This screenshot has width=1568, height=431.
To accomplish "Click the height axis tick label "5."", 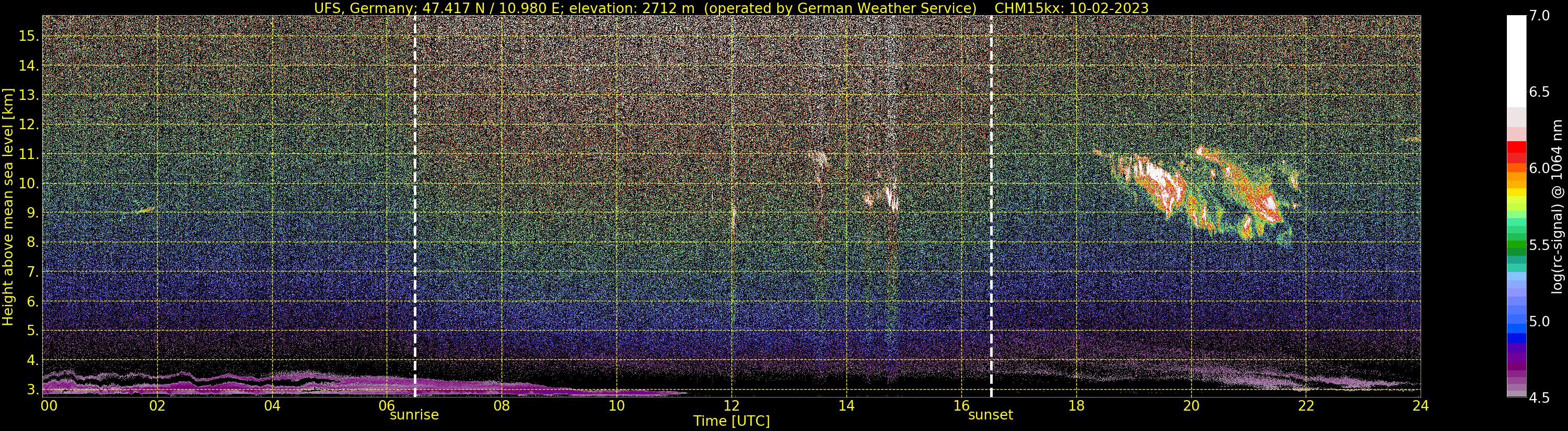I will tap(33, 331).
